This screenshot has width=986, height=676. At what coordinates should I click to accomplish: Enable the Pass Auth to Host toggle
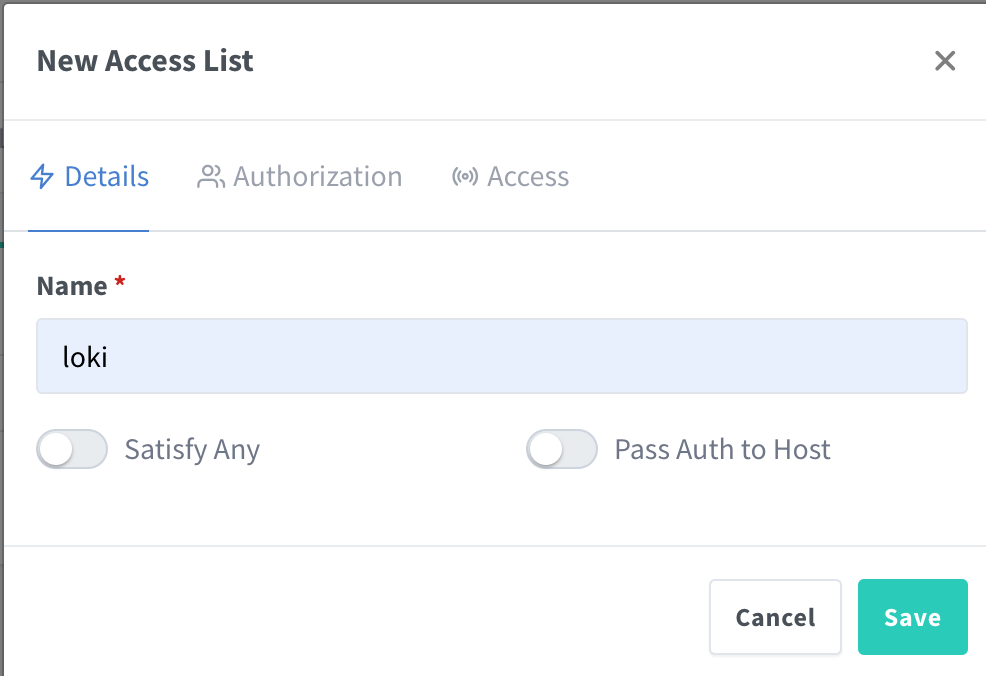pyautogui.click(x=562, y=449)
